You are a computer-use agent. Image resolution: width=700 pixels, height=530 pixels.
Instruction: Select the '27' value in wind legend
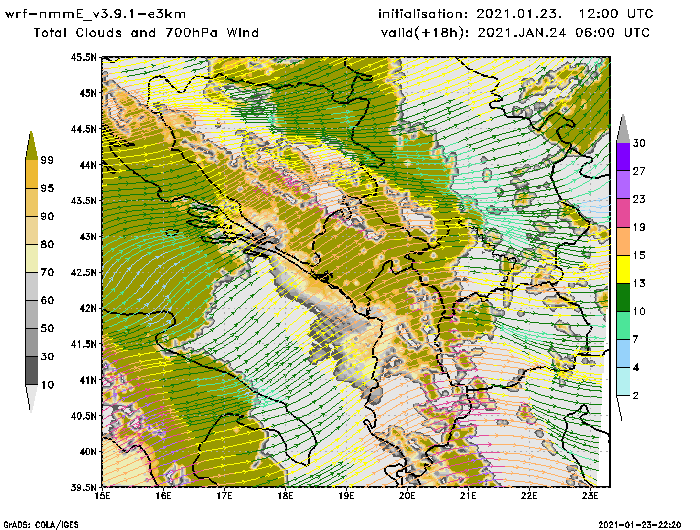(639, 171)
